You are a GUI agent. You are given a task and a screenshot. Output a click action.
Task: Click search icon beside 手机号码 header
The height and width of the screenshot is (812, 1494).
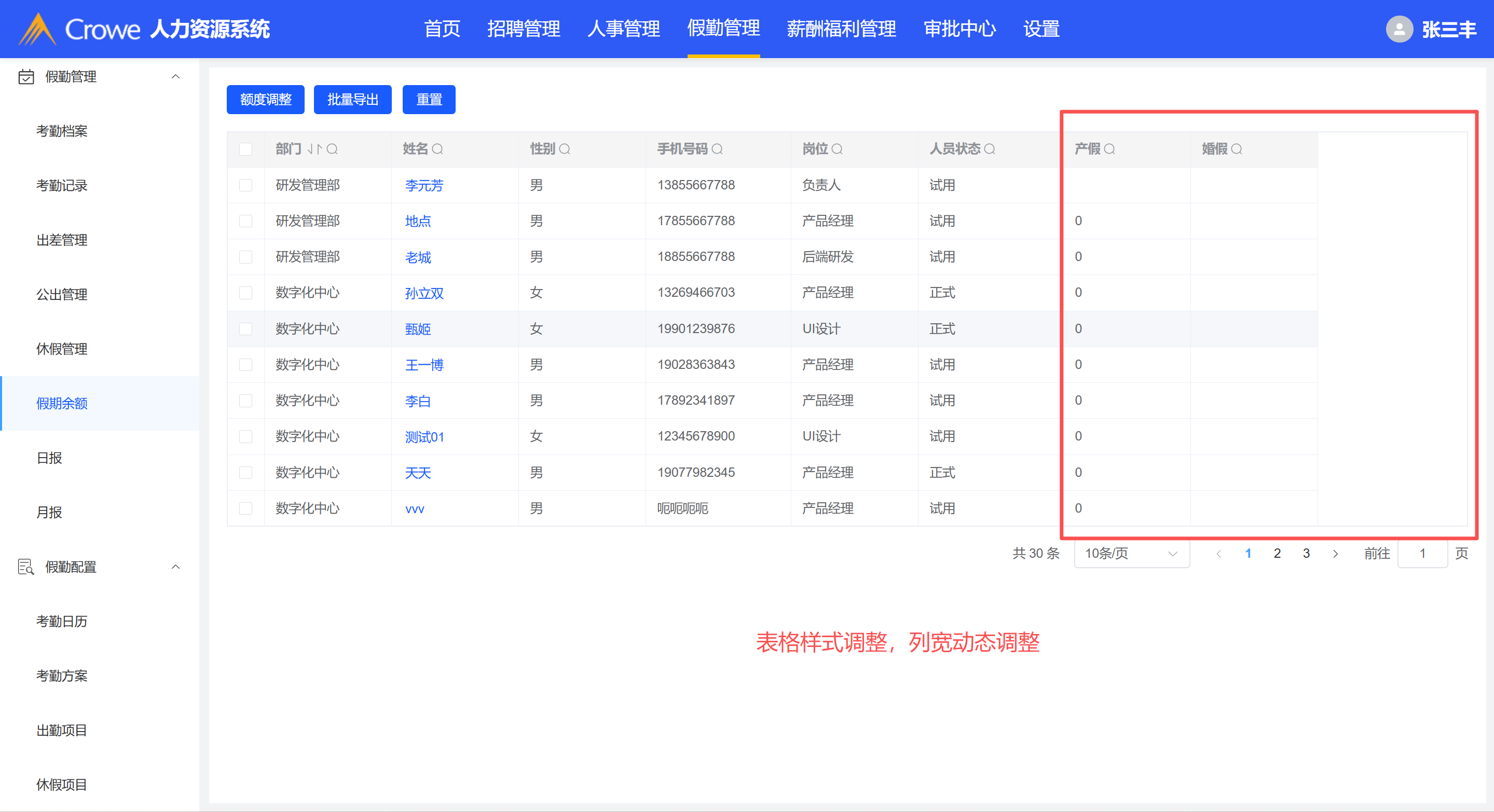pos(717,149)
